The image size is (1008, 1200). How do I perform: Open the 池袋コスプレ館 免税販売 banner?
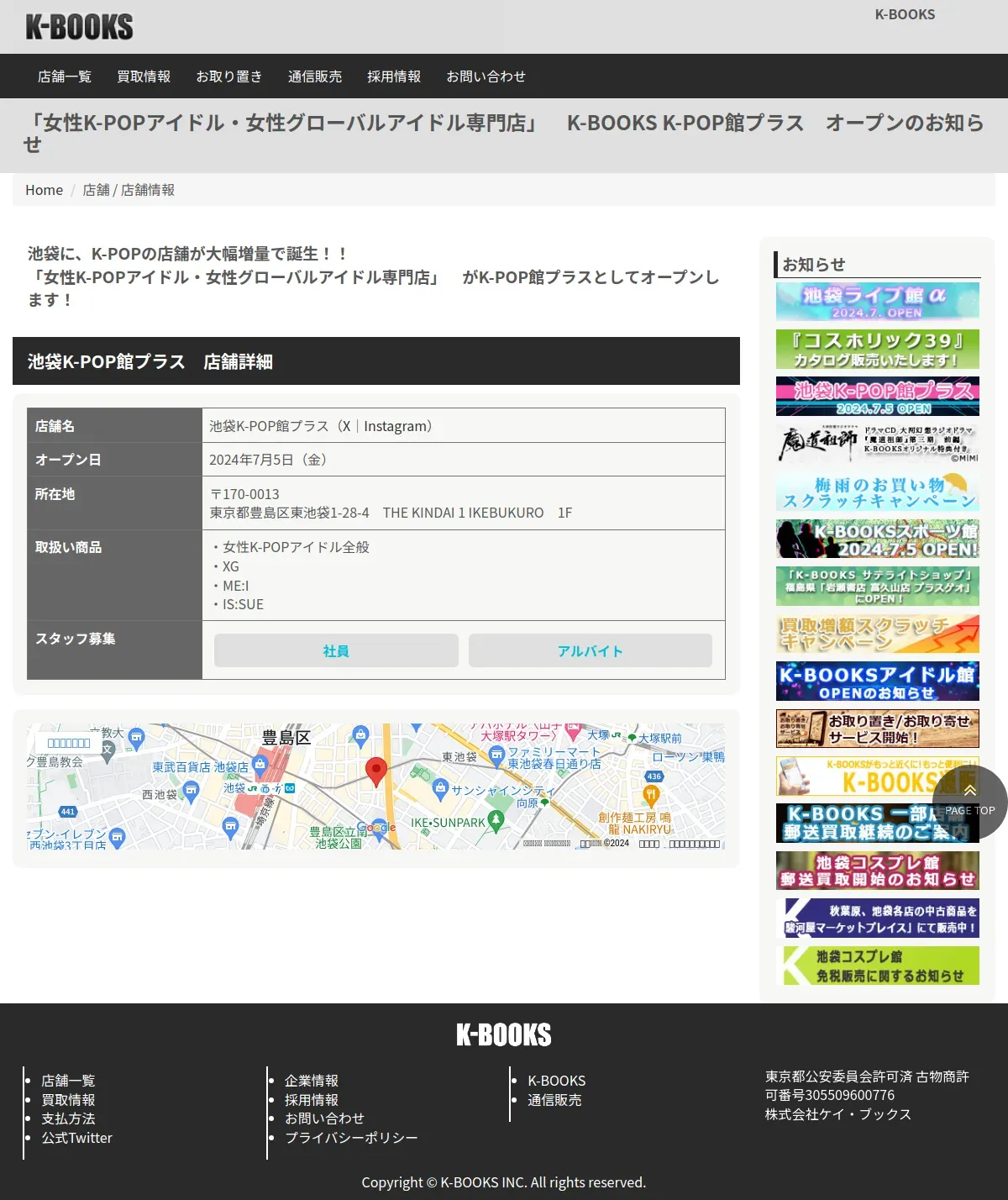(878, 966)
